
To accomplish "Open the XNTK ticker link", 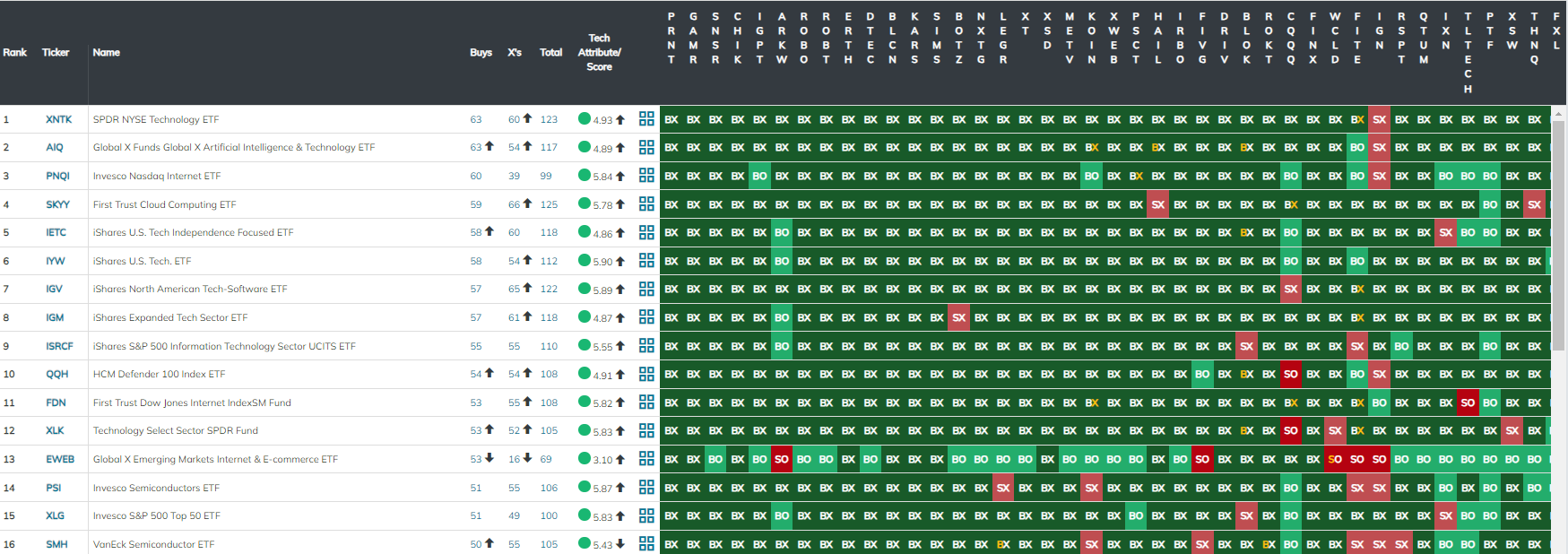I will (x=59, y=119).
